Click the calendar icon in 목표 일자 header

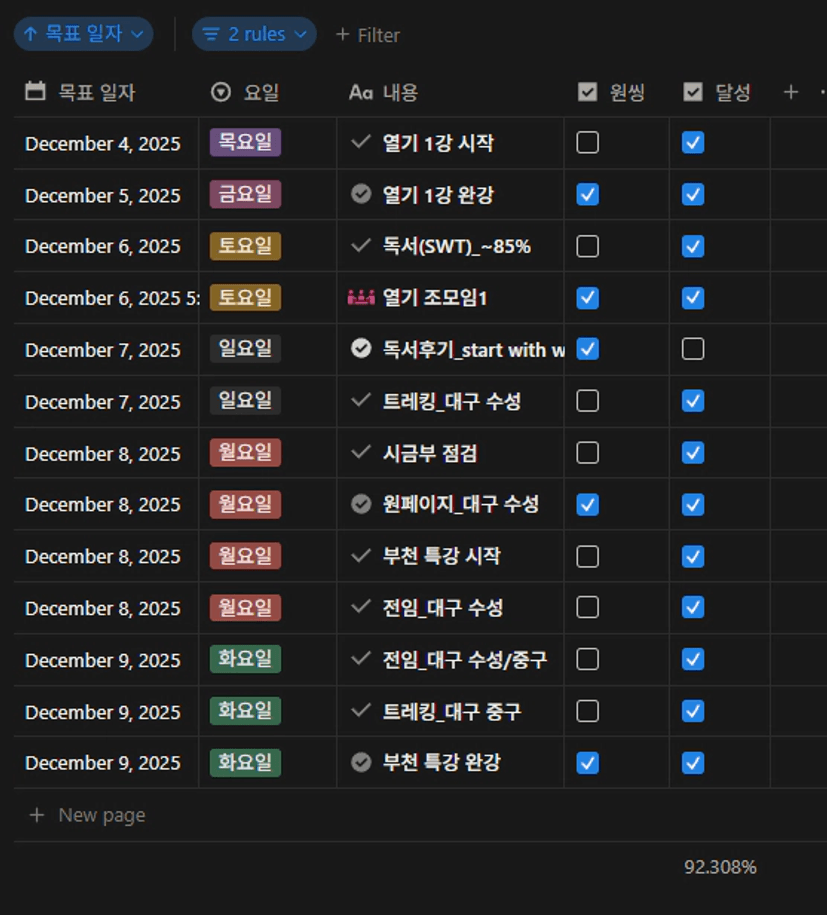click(35, 92)
